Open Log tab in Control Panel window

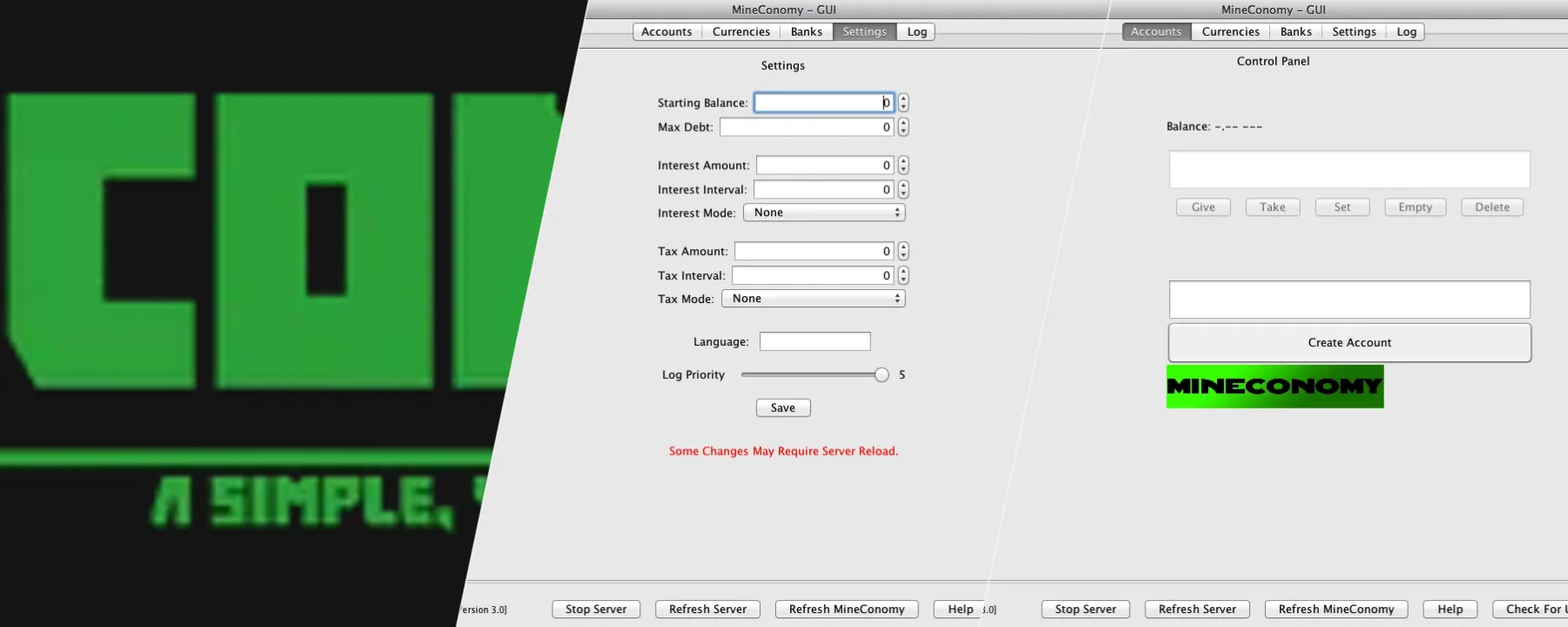pos(1406,31)
